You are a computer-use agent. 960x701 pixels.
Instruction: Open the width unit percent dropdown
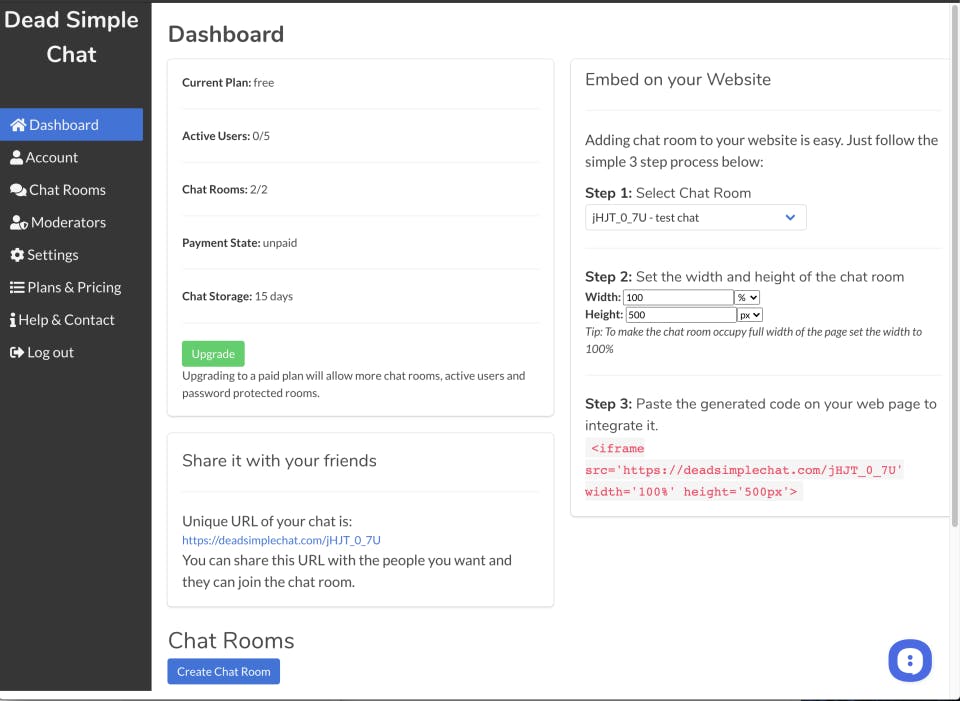tap(747, 298)
